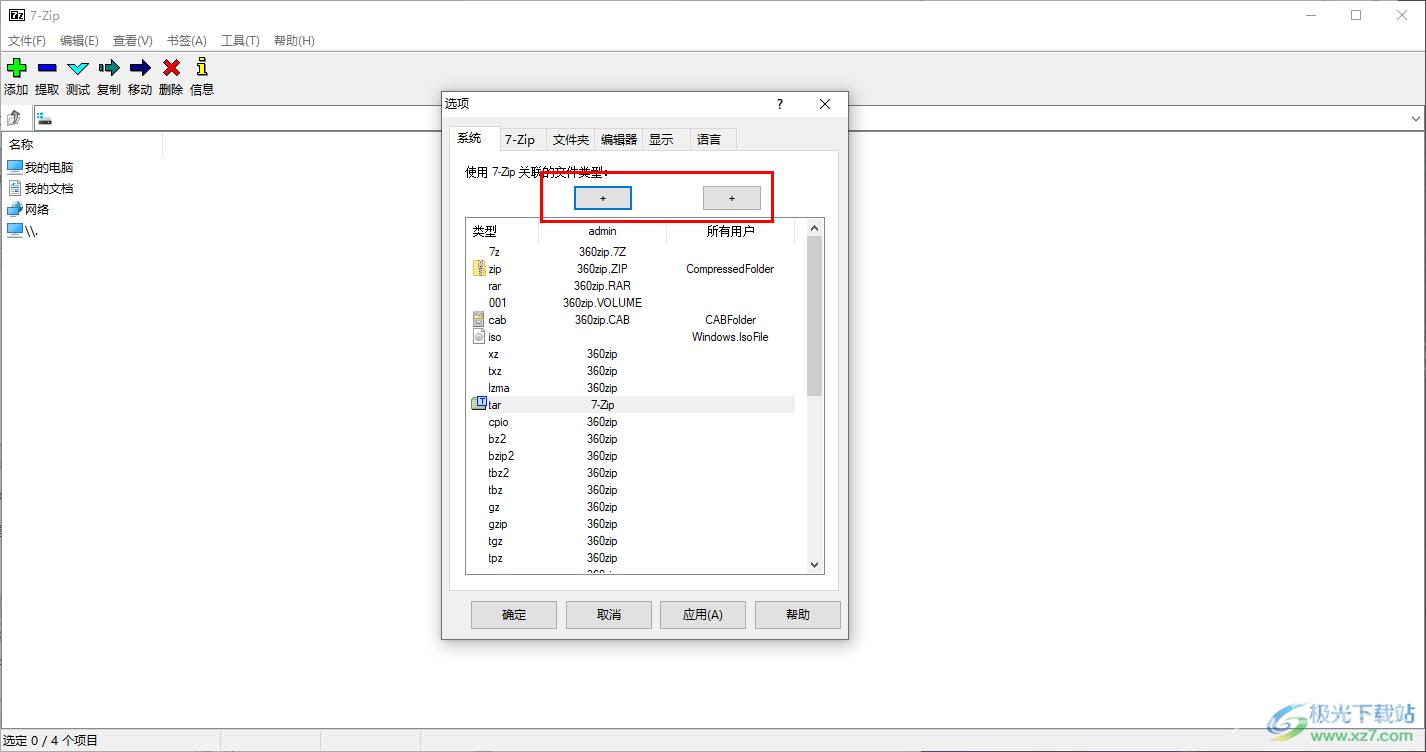The height and width of the screenshot is (752, 1426).
Task: Select the \\. item in file list
Action: coord(22,230)
